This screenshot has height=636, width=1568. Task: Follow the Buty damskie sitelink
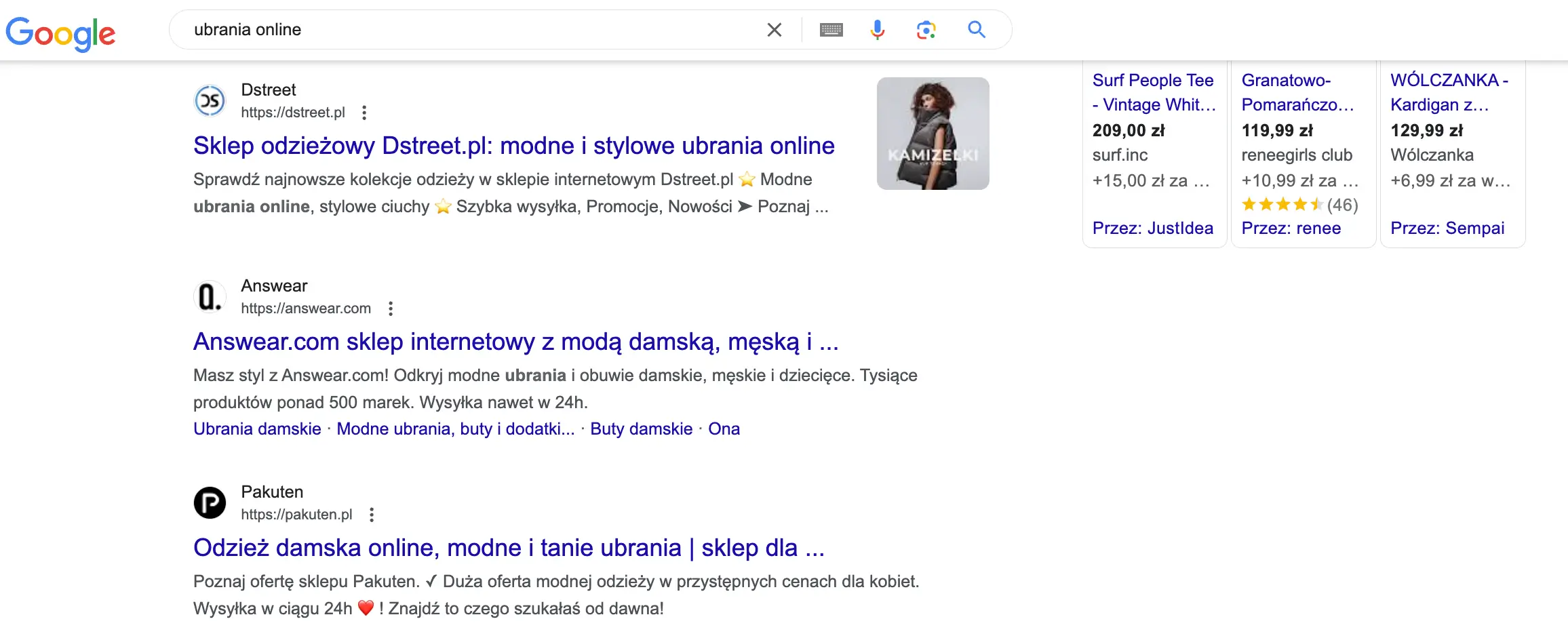click(x=641, y=429)
